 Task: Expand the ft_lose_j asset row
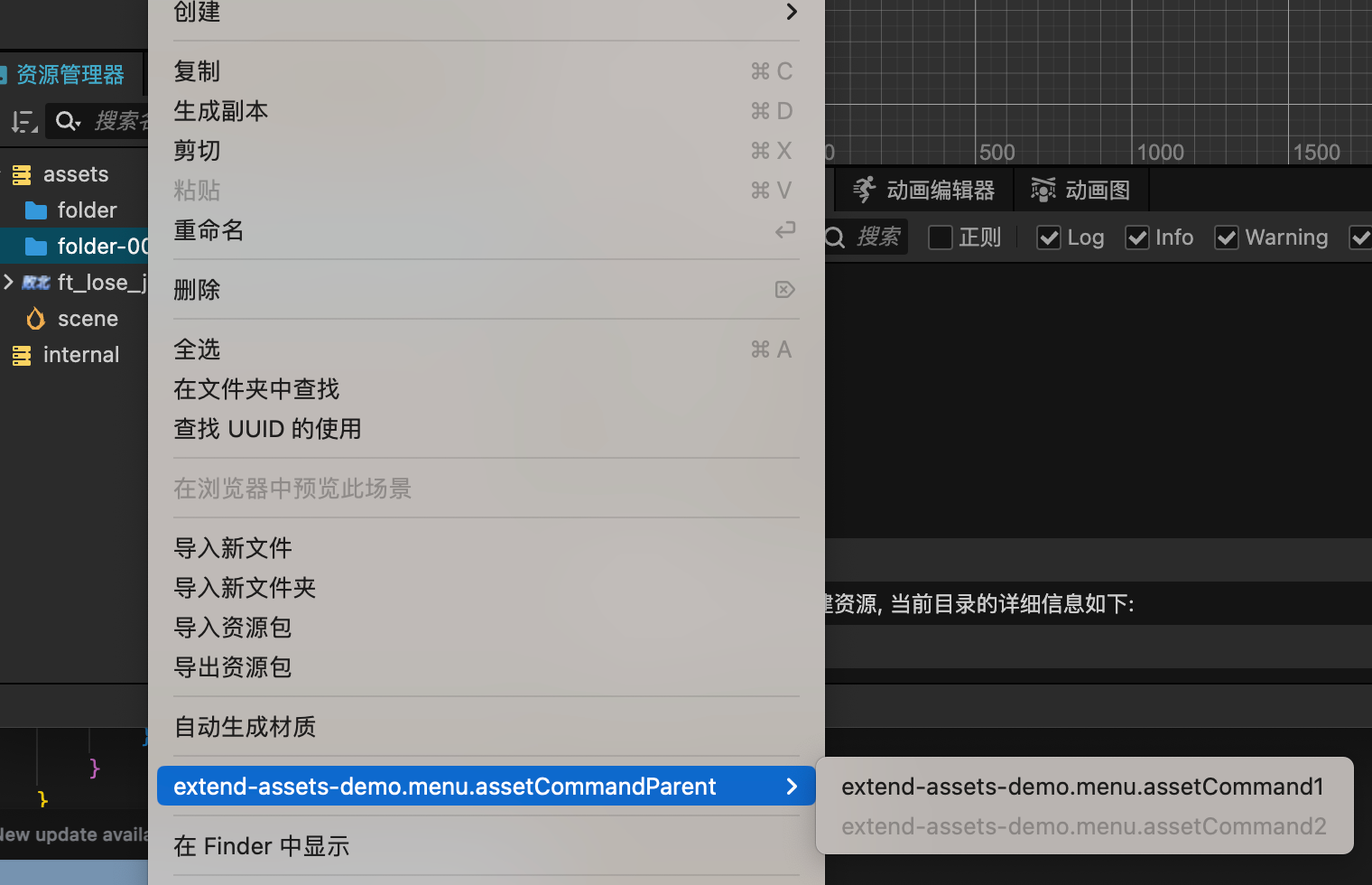pos(9,282)
